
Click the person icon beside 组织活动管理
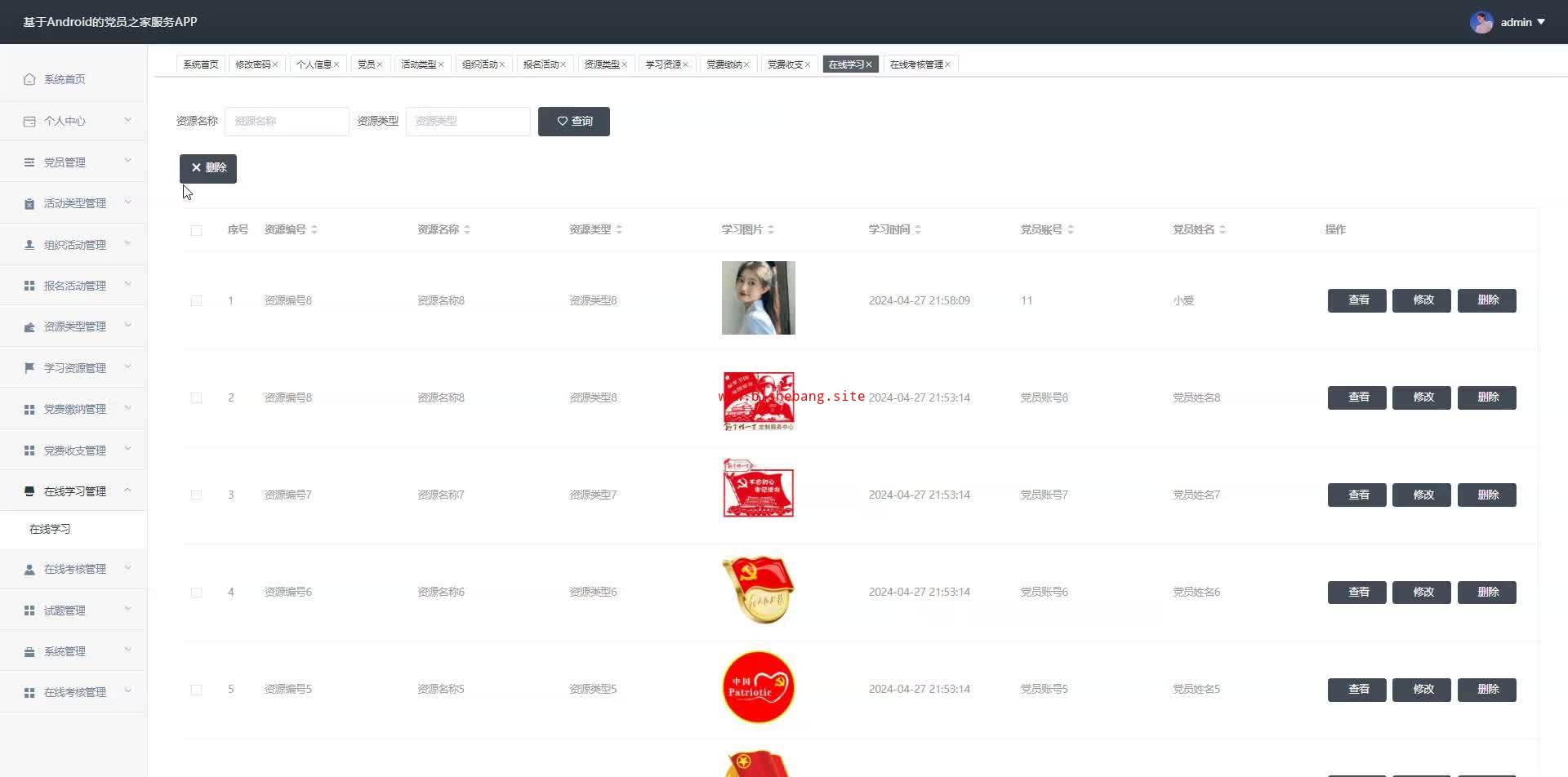tap(29, 245)
